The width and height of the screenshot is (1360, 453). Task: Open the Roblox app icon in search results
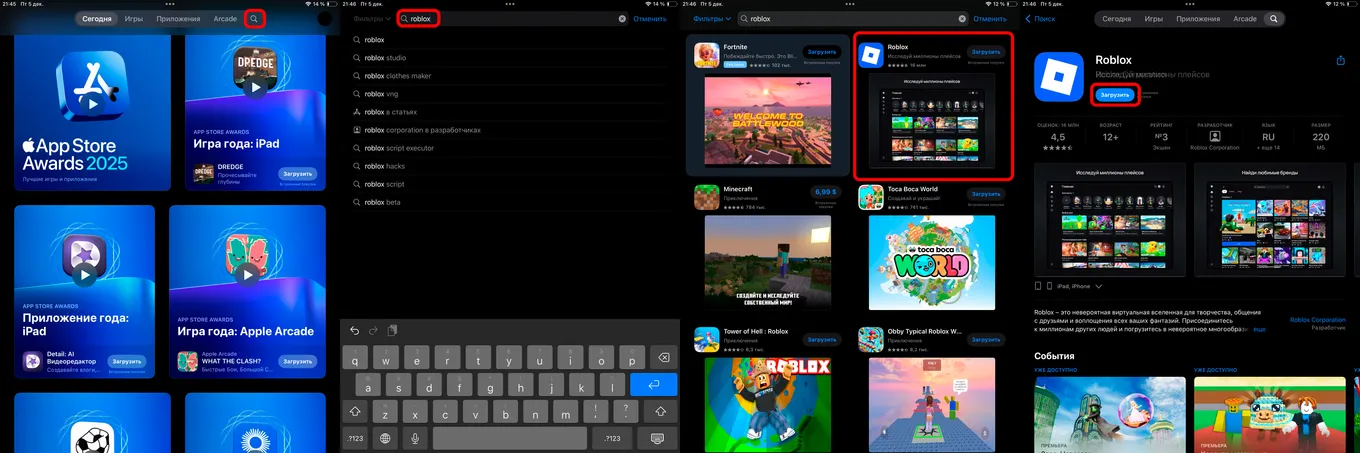(x=871, y=54)
